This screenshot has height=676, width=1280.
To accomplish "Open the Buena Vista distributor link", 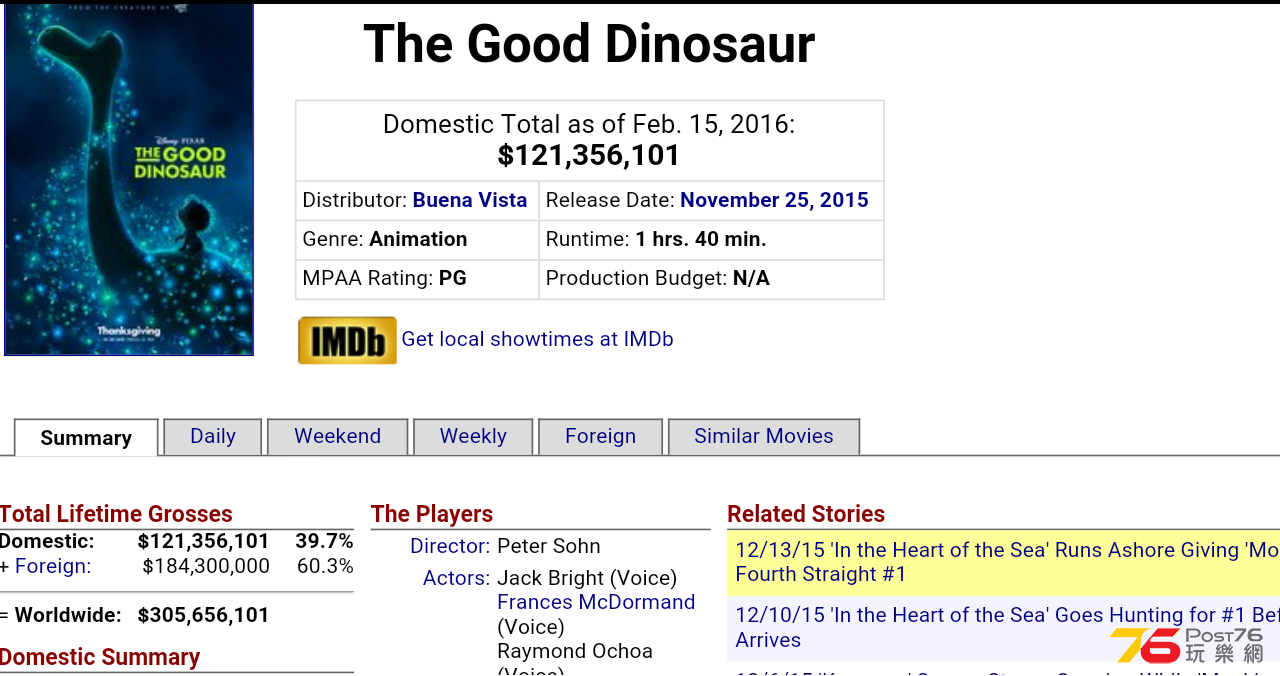I will 470,200.
